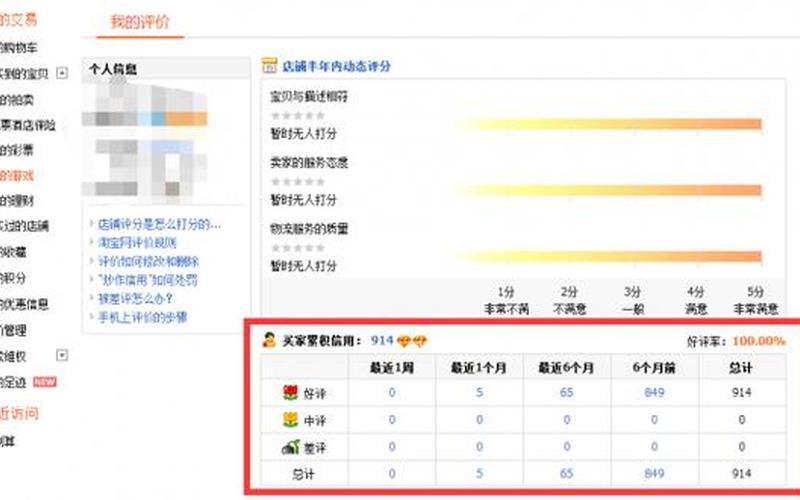800x500 pixels.
Task: Click the 5分 非常满意 scale label
Action: [756, 301]
